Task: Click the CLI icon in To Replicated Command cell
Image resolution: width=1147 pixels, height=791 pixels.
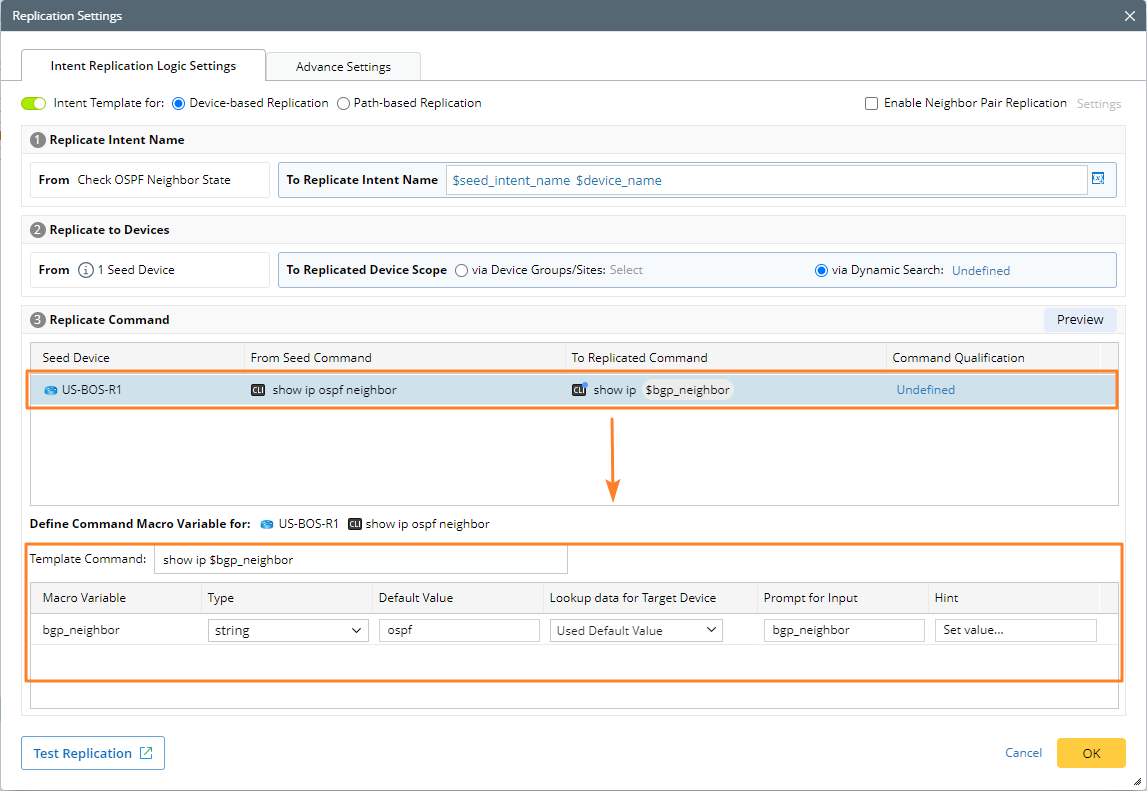Action: pyautogui.click(x=579, y=390)
